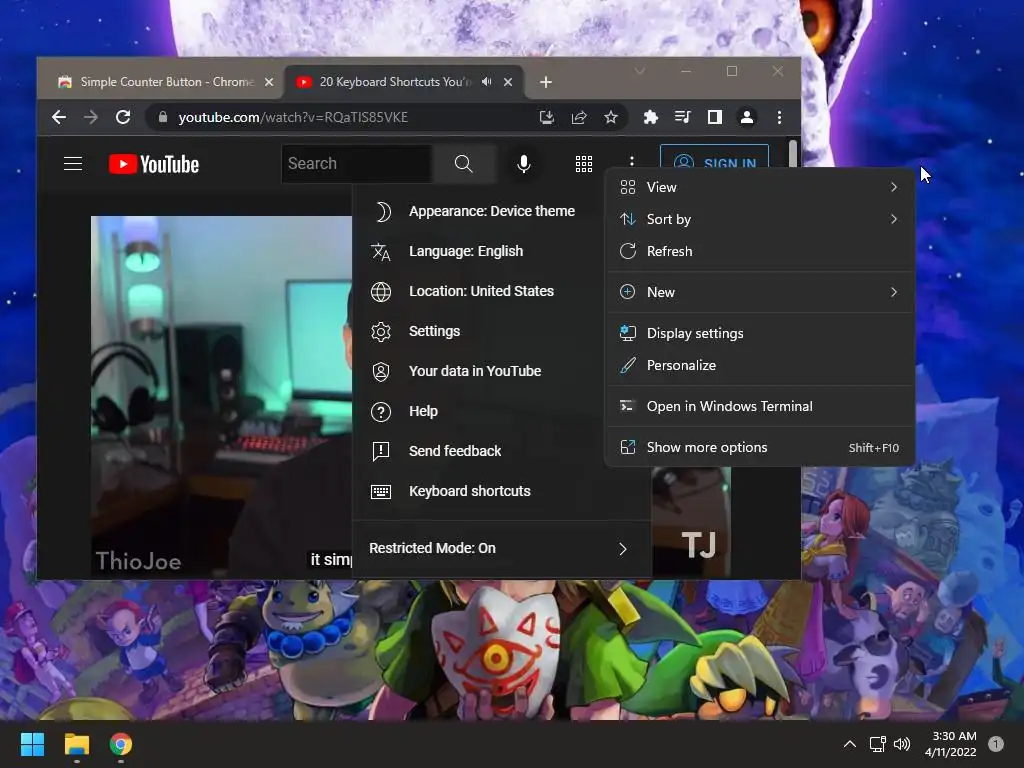The width and height of the screenshot is (1024, 768).
Task: Expand the New submenu
Action: pos(760,293)
